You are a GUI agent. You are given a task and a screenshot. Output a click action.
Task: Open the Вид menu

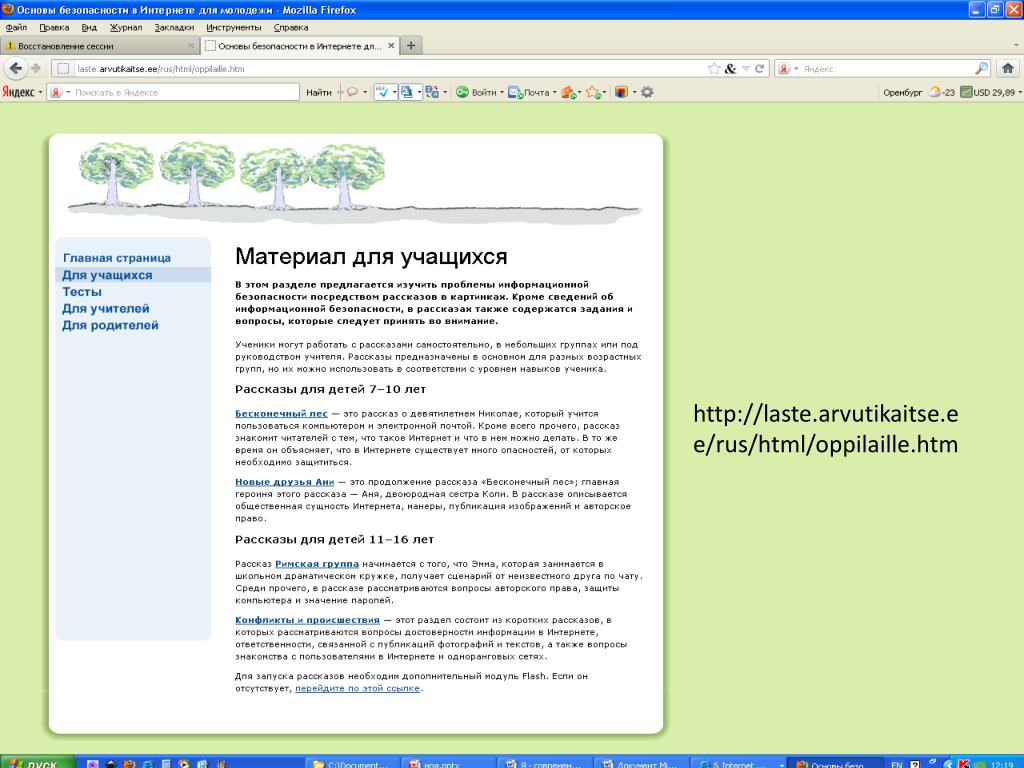(x=89, y=27)
